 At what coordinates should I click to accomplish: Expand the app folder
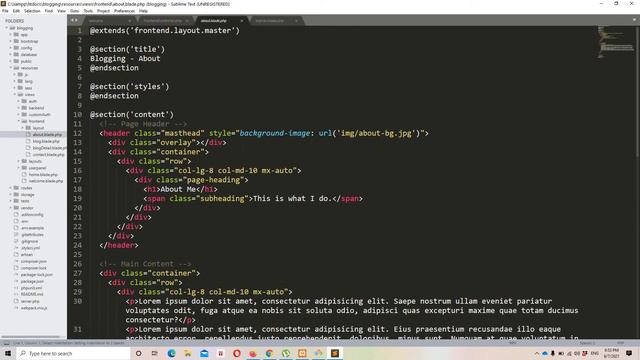(11, 35)
